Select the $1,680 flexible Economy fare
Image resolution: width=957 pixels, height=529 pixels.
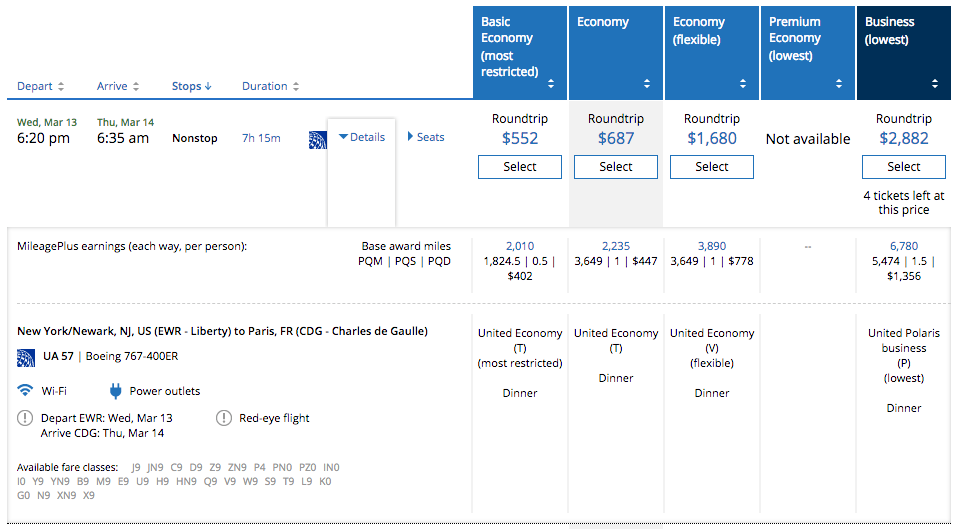(x=712, y=167)
